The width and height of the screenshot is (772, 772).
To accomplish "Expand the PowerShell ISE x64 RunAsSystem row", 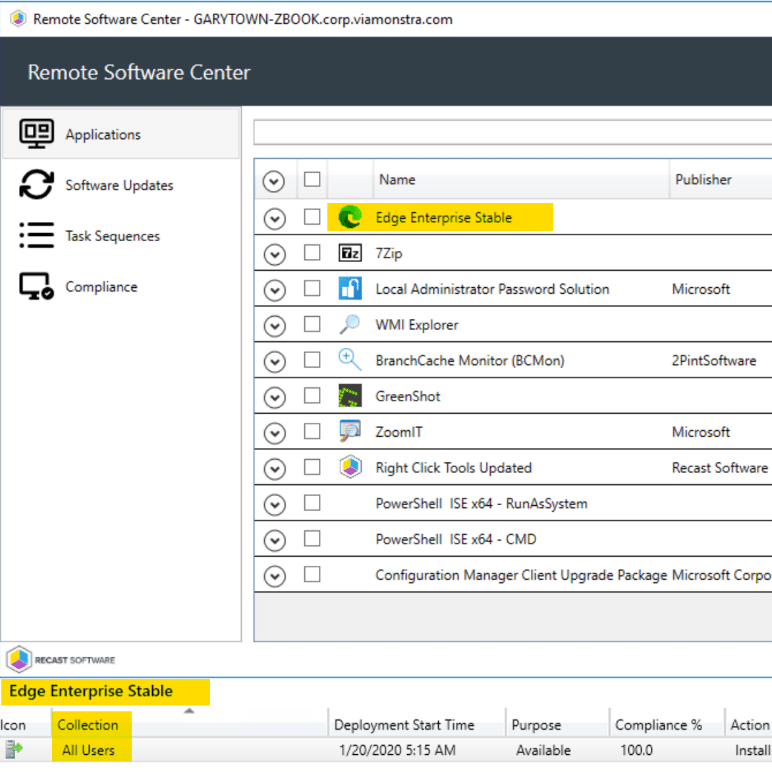I will [x=274, y=505].
